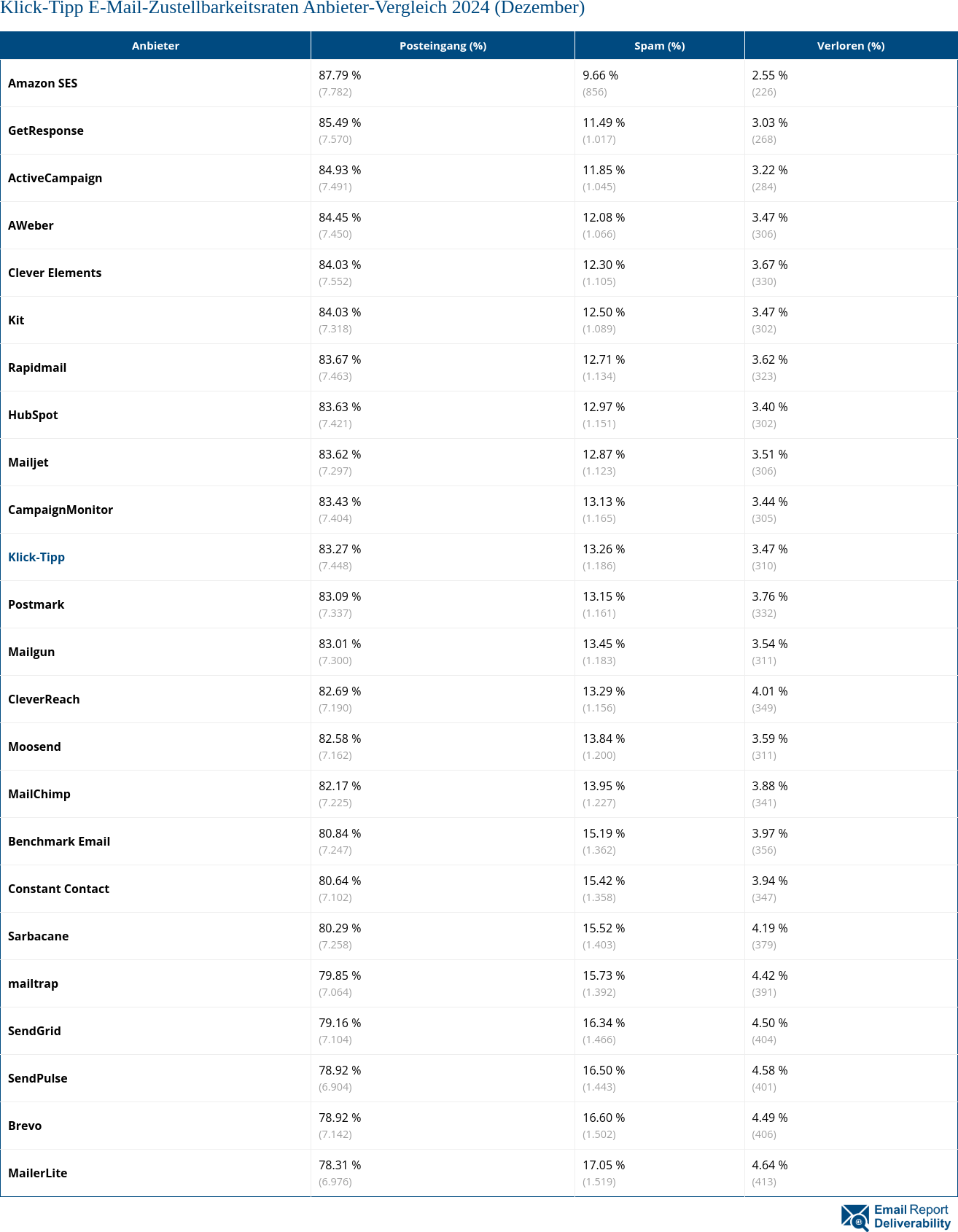Screen dimensions: 958x1232
Task: Click the page title about Klick-Tipp Zustellbarkeitsraten
Action: click(292, 9)
